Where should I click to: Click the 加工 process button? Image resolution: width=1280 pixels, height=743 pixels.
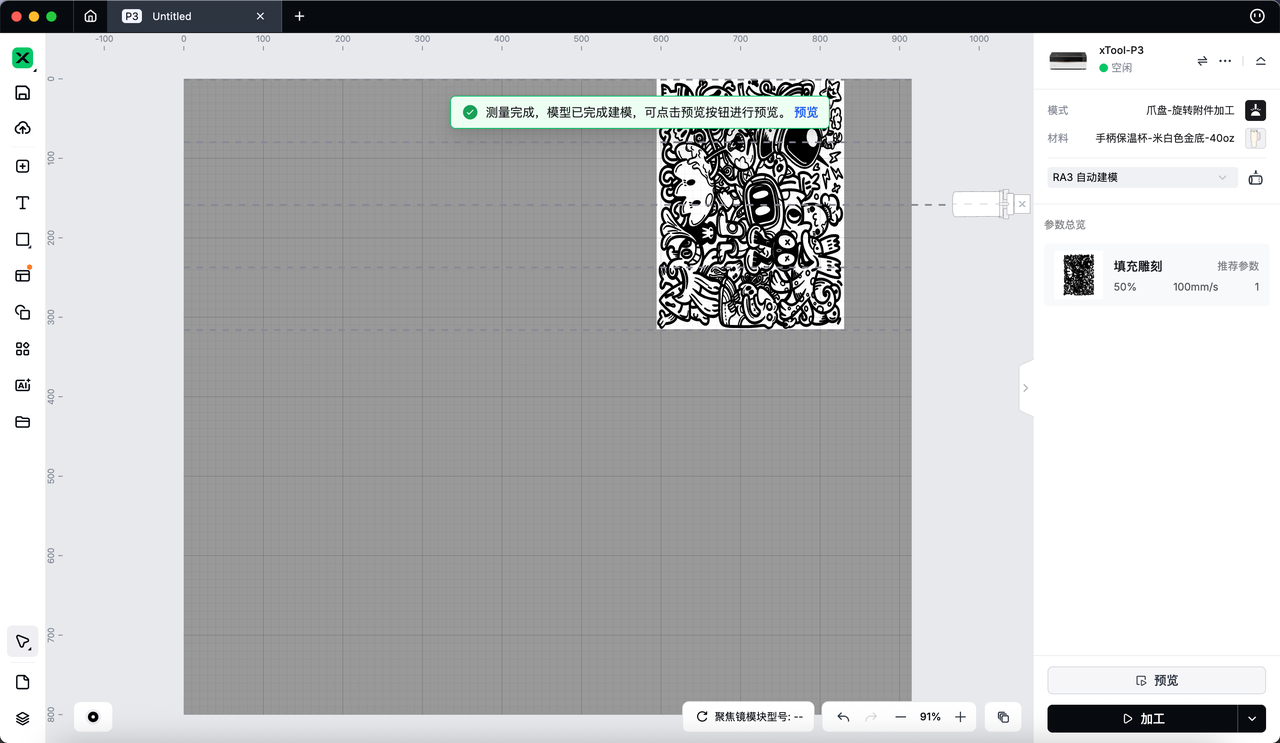[x=1142, y=718]
